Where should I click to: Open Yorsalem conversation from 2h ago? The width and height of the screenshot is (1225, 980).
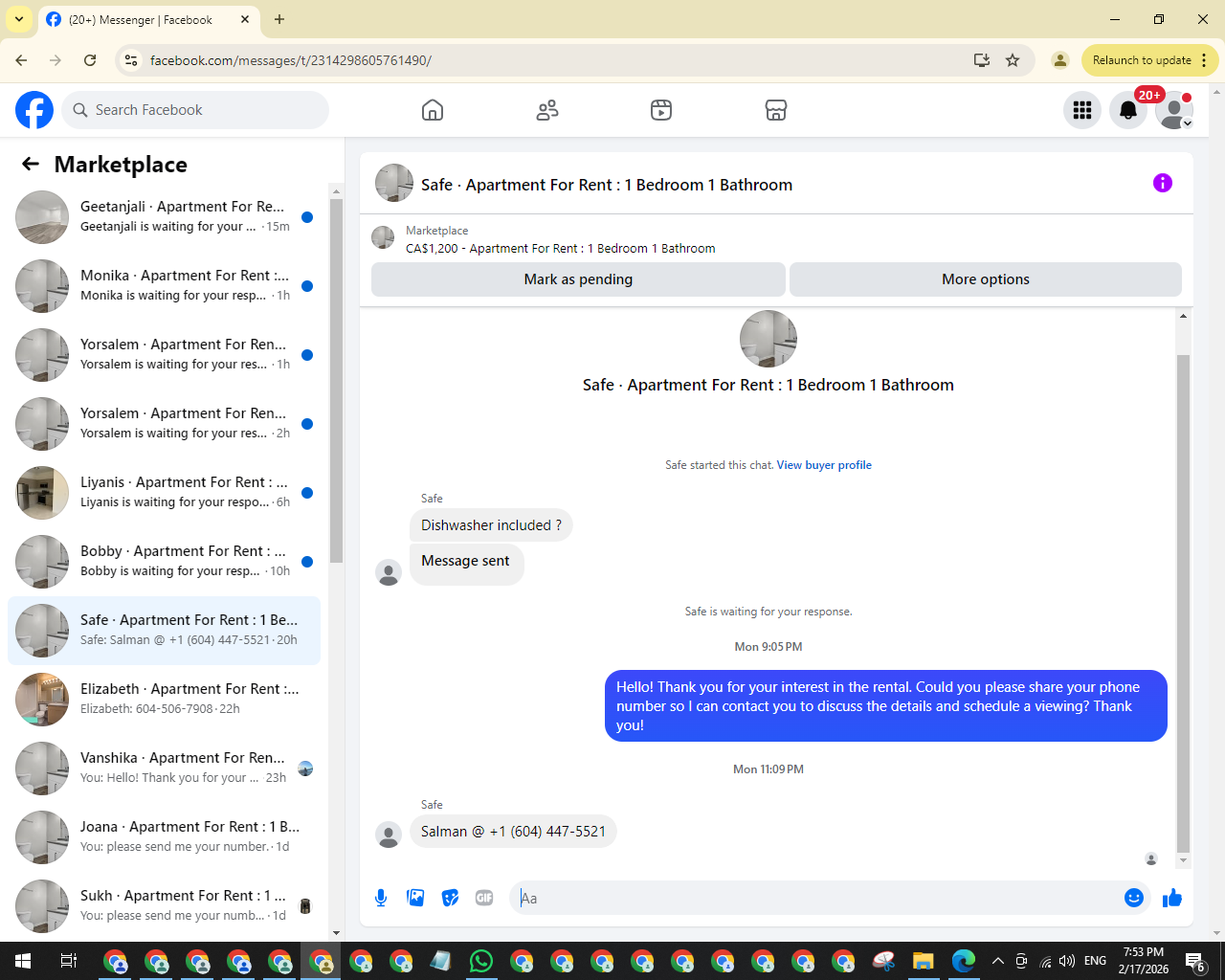pos(165,424)
